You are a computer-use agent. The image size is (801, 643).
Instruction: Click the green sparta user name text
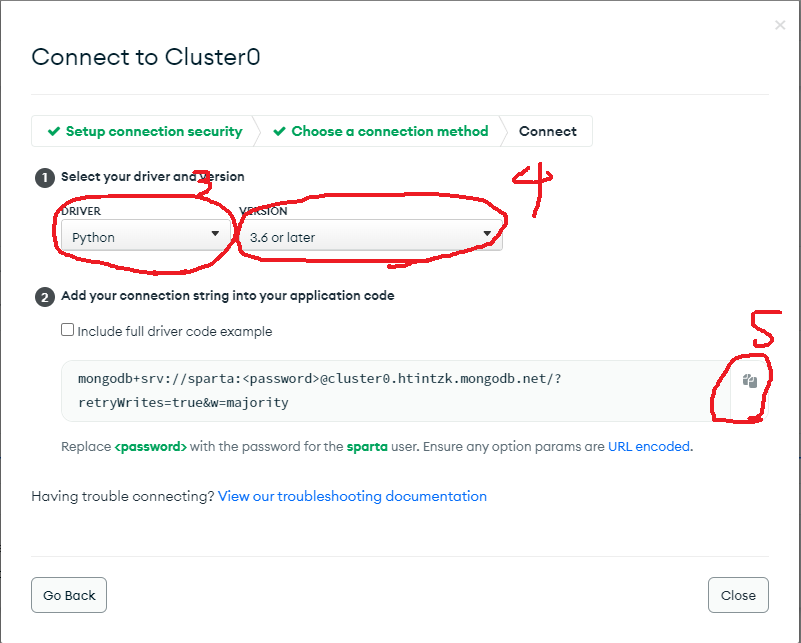[x=367, y=447]
